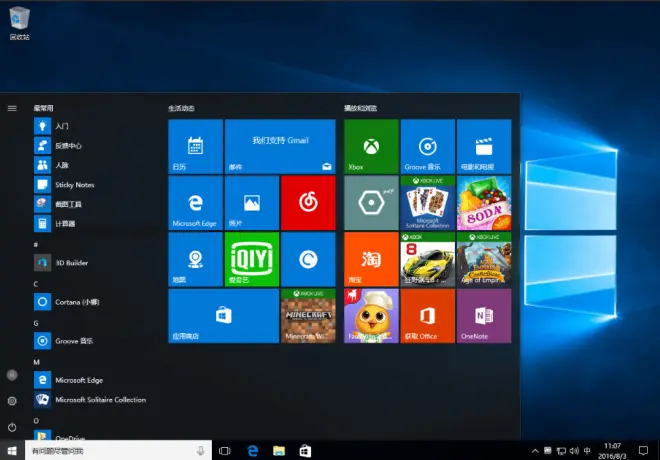The image size is (660, 460).
Task: Open Settings gear in Start sidebar
Action: point(12,401)
